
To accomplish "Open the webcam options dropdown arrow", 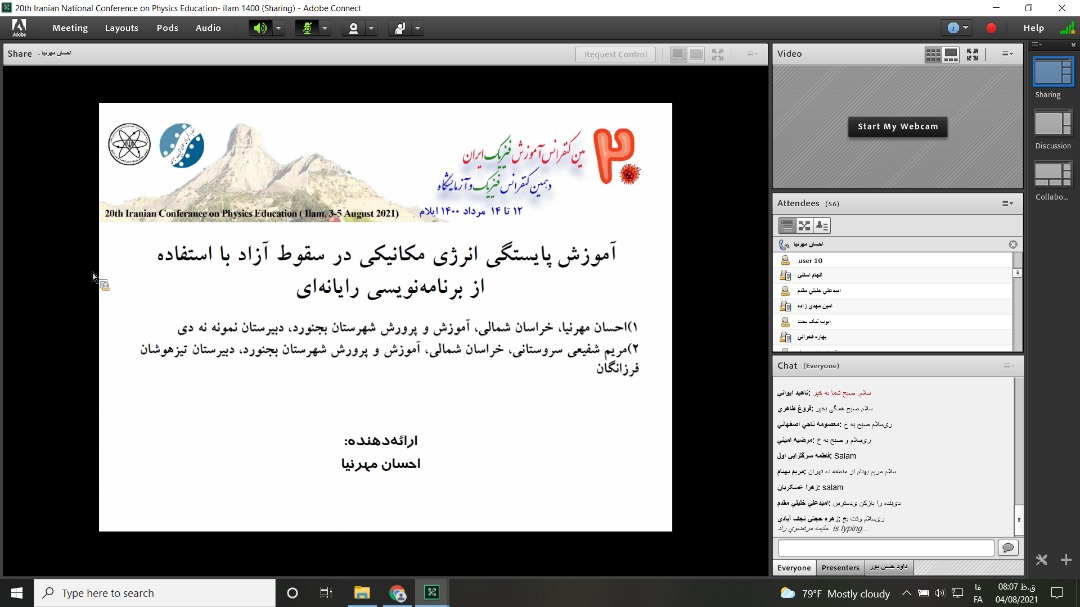I will [x=371, y=28].
